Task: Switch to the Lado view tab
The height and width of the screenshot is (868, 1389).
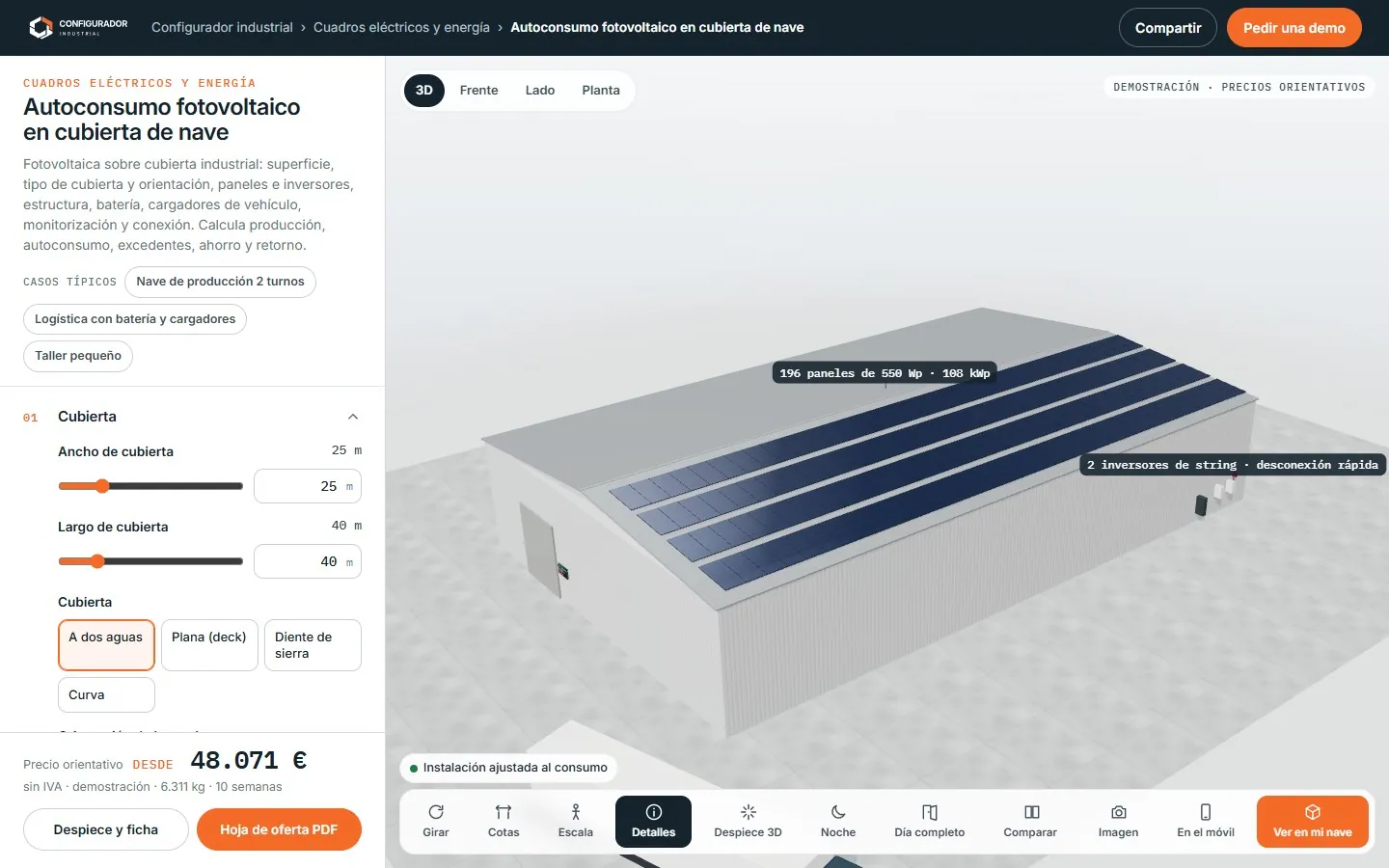Action: (540, 91)
